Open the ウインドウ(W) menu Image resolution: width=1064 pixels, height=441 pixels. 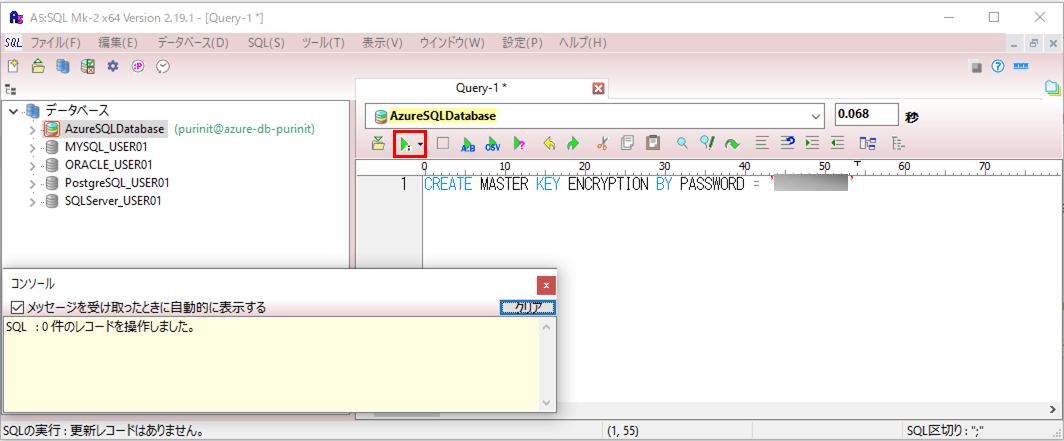(452, 43)
